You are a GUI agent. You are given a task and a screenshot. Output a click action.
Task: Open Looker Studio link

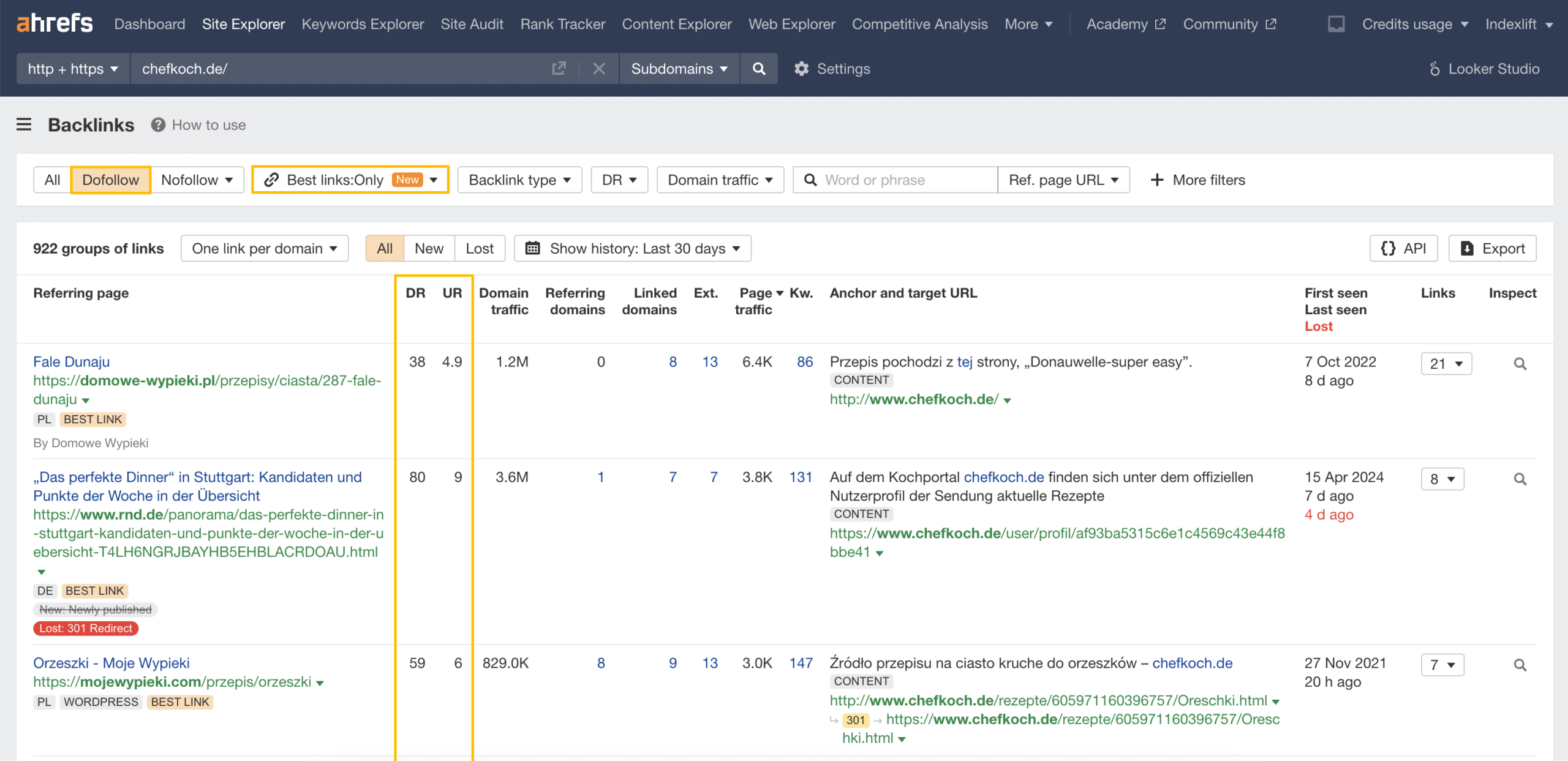pyautogui.click(x=1483, y=69)
